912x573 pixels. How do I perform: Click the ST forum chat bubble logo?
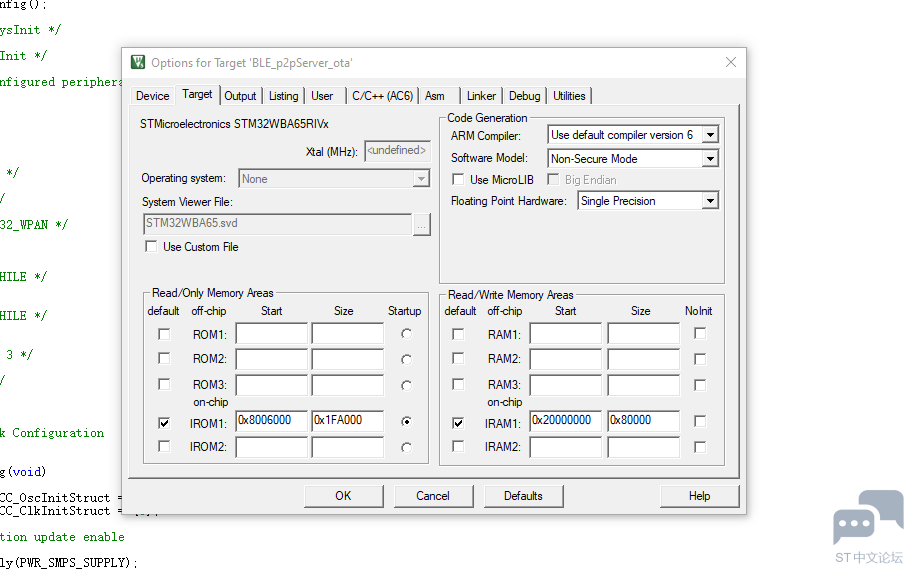tap(868, 517)
